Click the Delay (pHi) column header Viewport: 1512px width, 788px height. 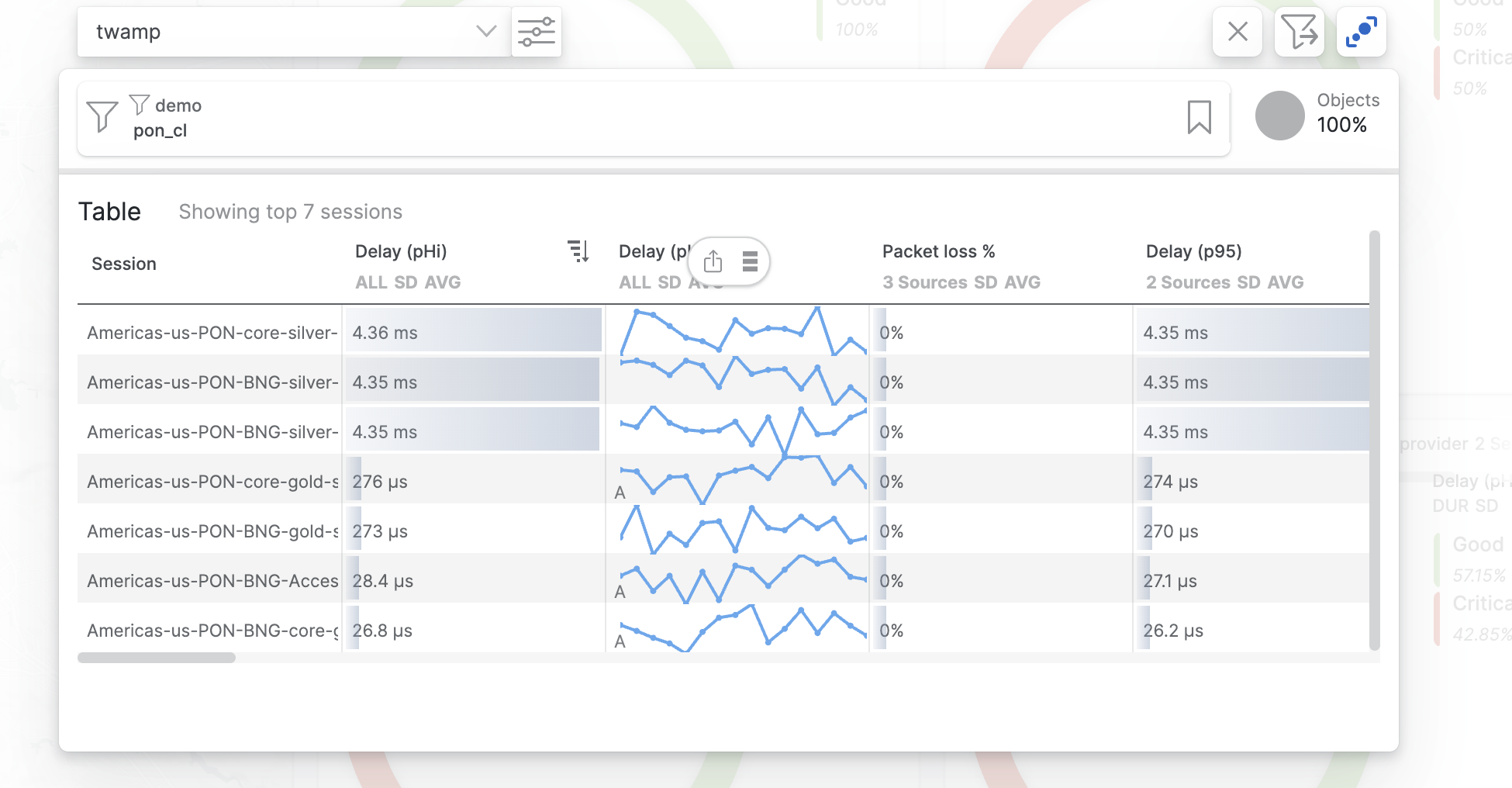[x=401, y=251]
